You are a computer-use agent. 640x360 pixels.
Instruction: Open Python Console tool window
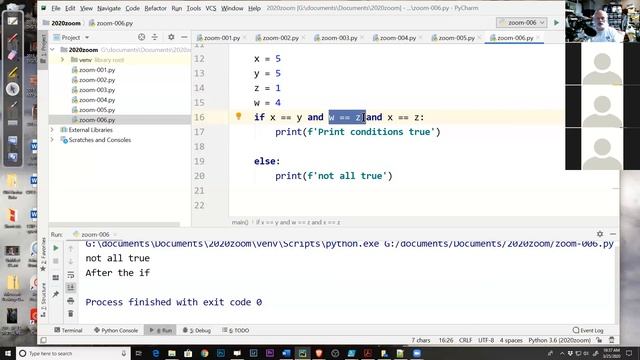coord(116,330)
